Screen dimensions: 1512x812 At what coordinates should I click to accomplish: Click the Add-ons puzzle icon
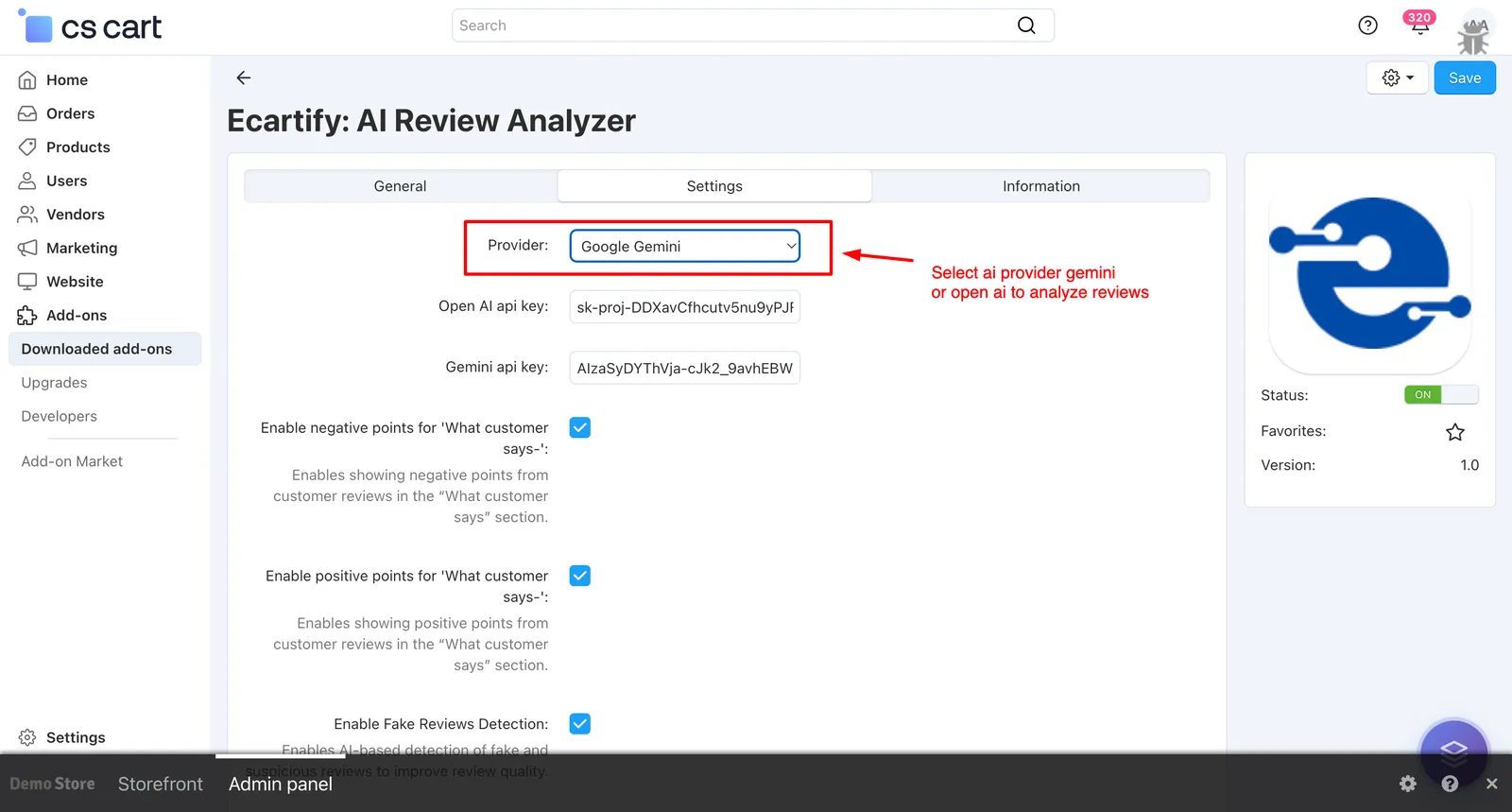click(27, 316)
